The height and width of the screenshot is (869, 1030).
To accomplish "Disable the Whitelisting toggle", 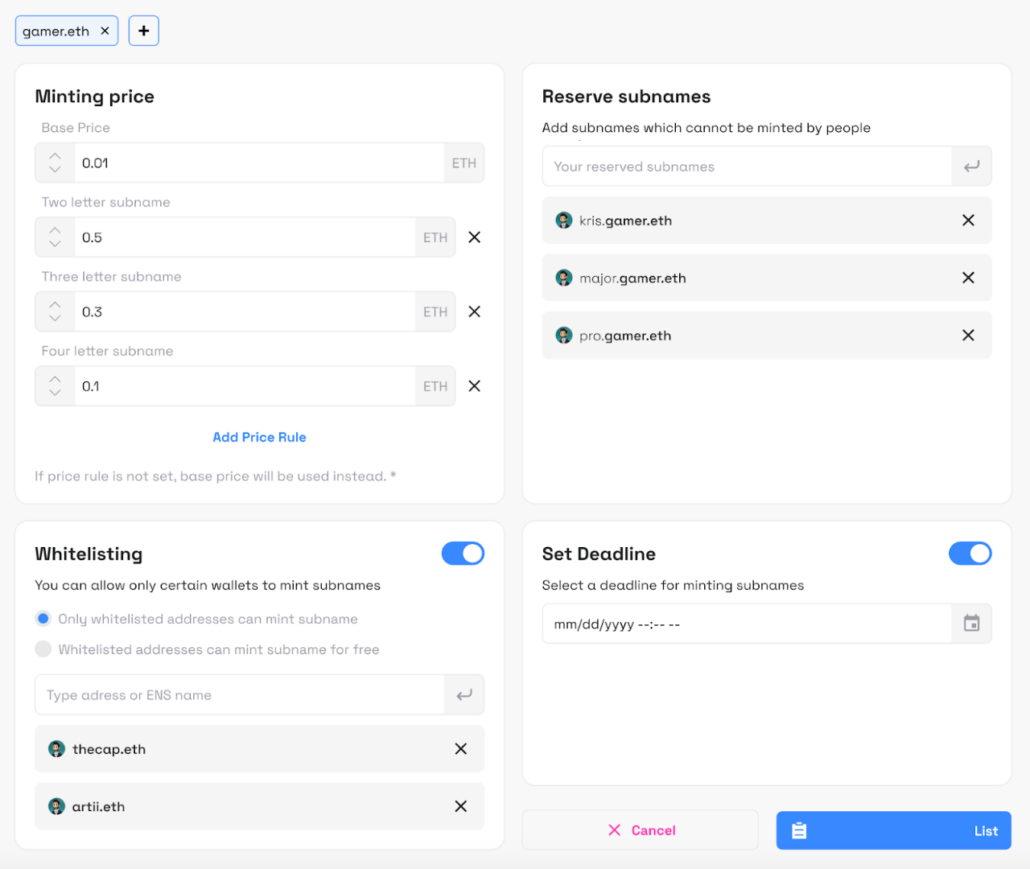I will (462, 553).
